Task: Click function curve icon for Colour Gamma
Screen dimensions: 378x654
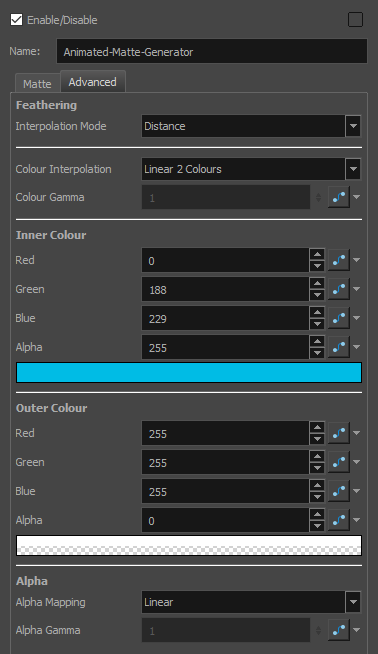Action: coord(339,197)
